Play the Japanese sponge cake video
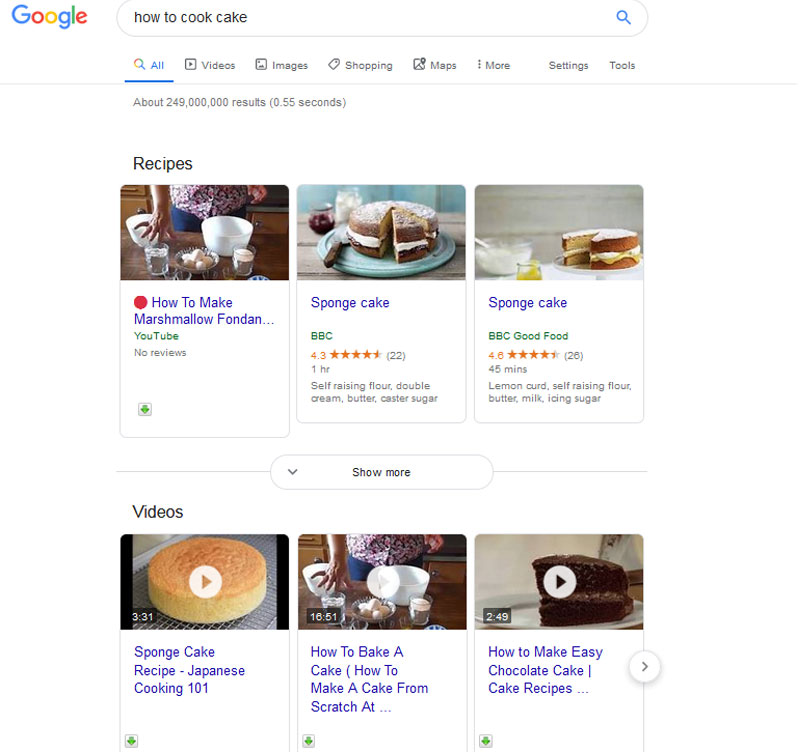Screen dimensions: 800x752 (205, 581)
